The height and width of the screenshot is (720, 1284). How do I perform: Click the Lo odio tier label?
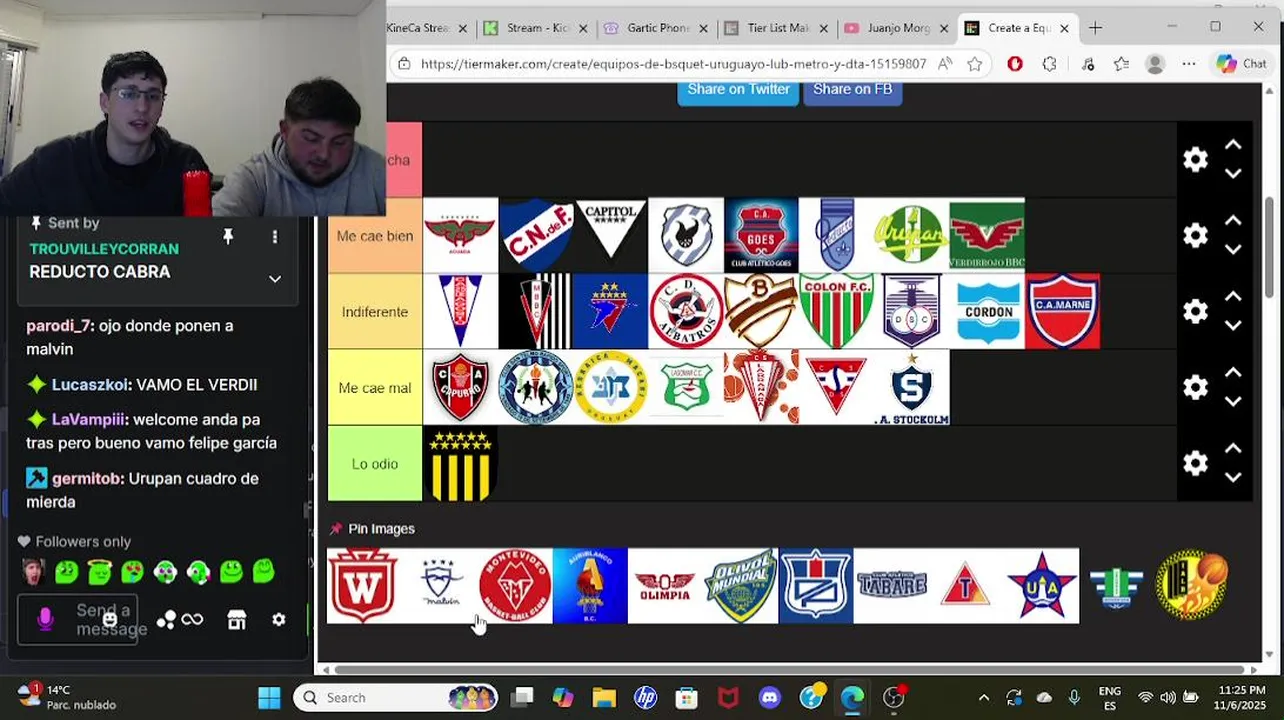(x=375, y=464)
